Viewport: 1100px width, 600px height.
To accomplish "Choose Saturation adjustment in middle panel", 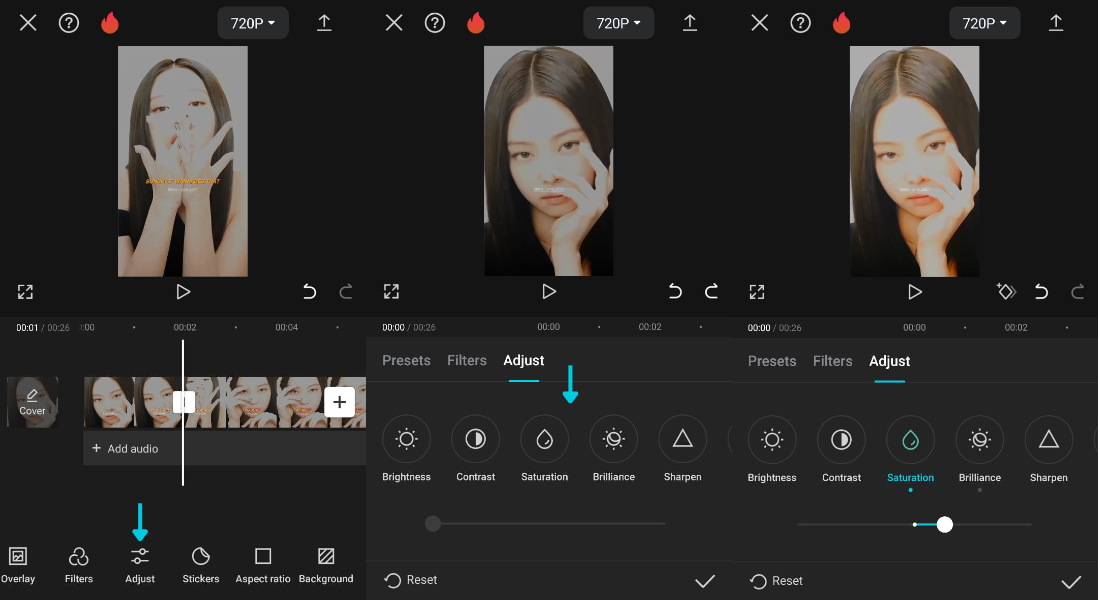I will pyautogui.click(x=544, y=449).
